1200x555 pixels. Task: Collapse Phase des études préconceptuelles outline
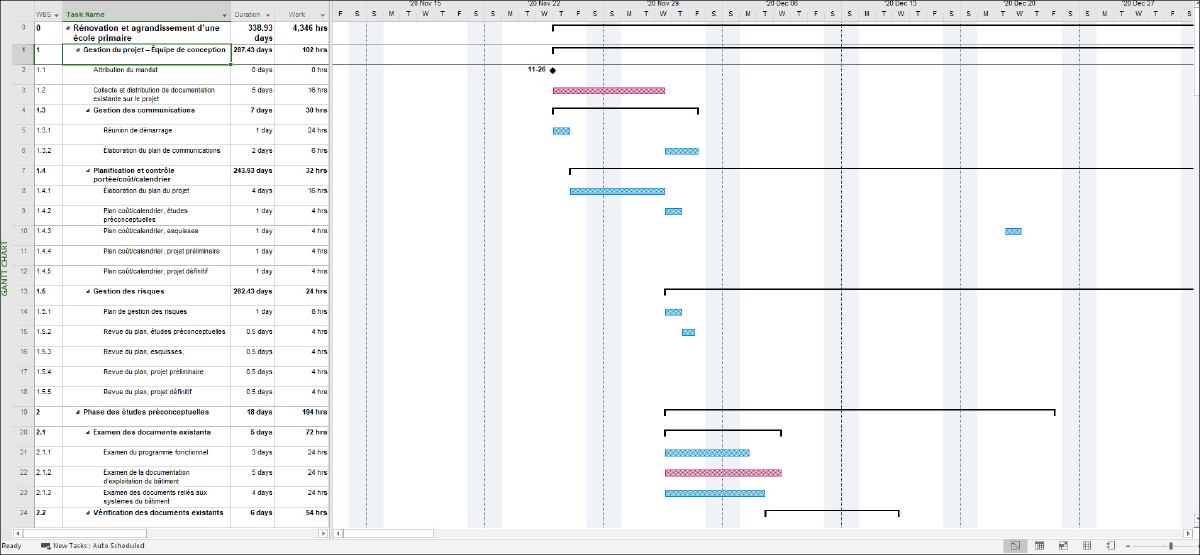74,412
